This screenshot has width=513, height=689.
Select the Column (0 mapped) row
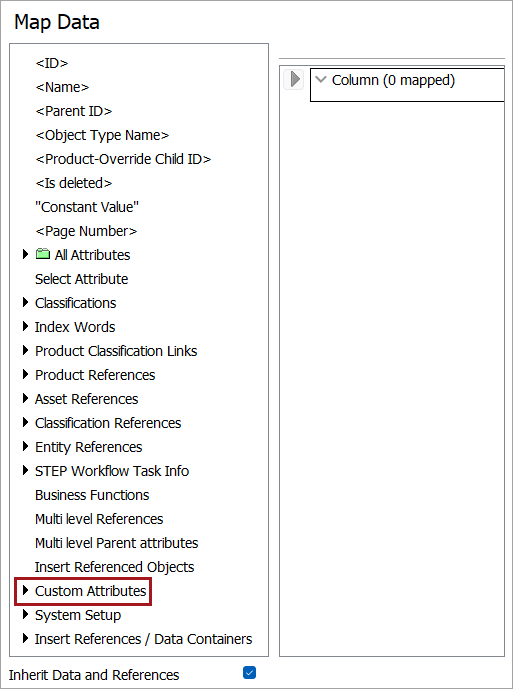(407, 85)
